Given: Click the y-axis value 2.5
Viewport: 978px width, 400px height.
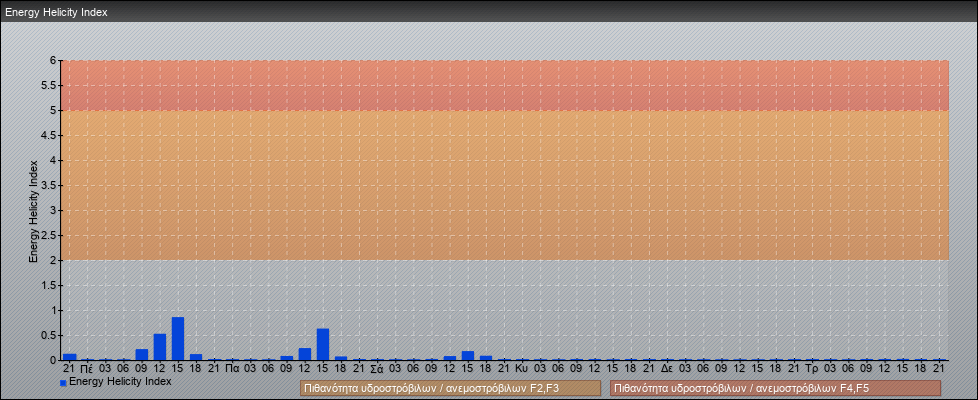Looking at the screenshot, I should tap(49, 235).
